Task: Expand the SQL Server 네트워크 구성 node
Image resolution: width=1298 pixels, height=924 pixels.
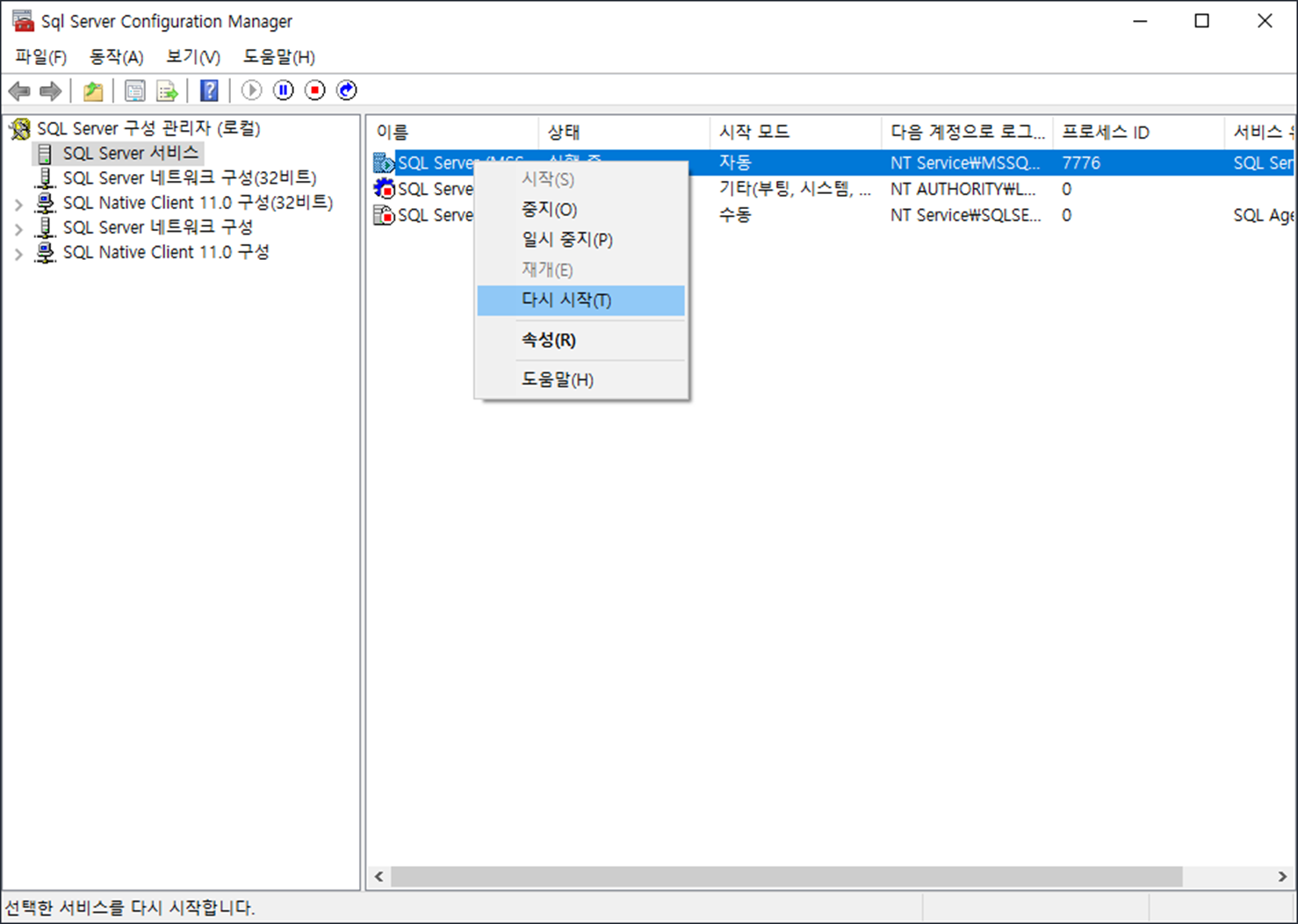Action: 18,228
